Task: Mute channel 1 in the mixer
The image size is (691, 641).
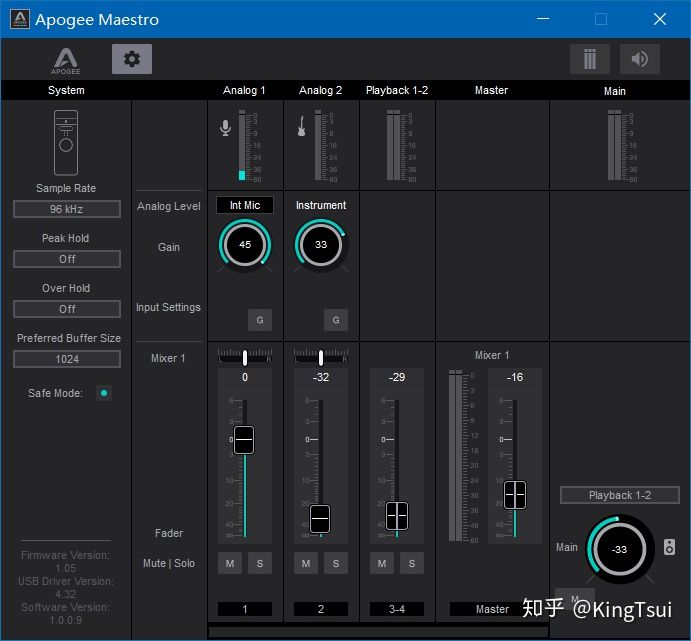Action: coord(230,564)
